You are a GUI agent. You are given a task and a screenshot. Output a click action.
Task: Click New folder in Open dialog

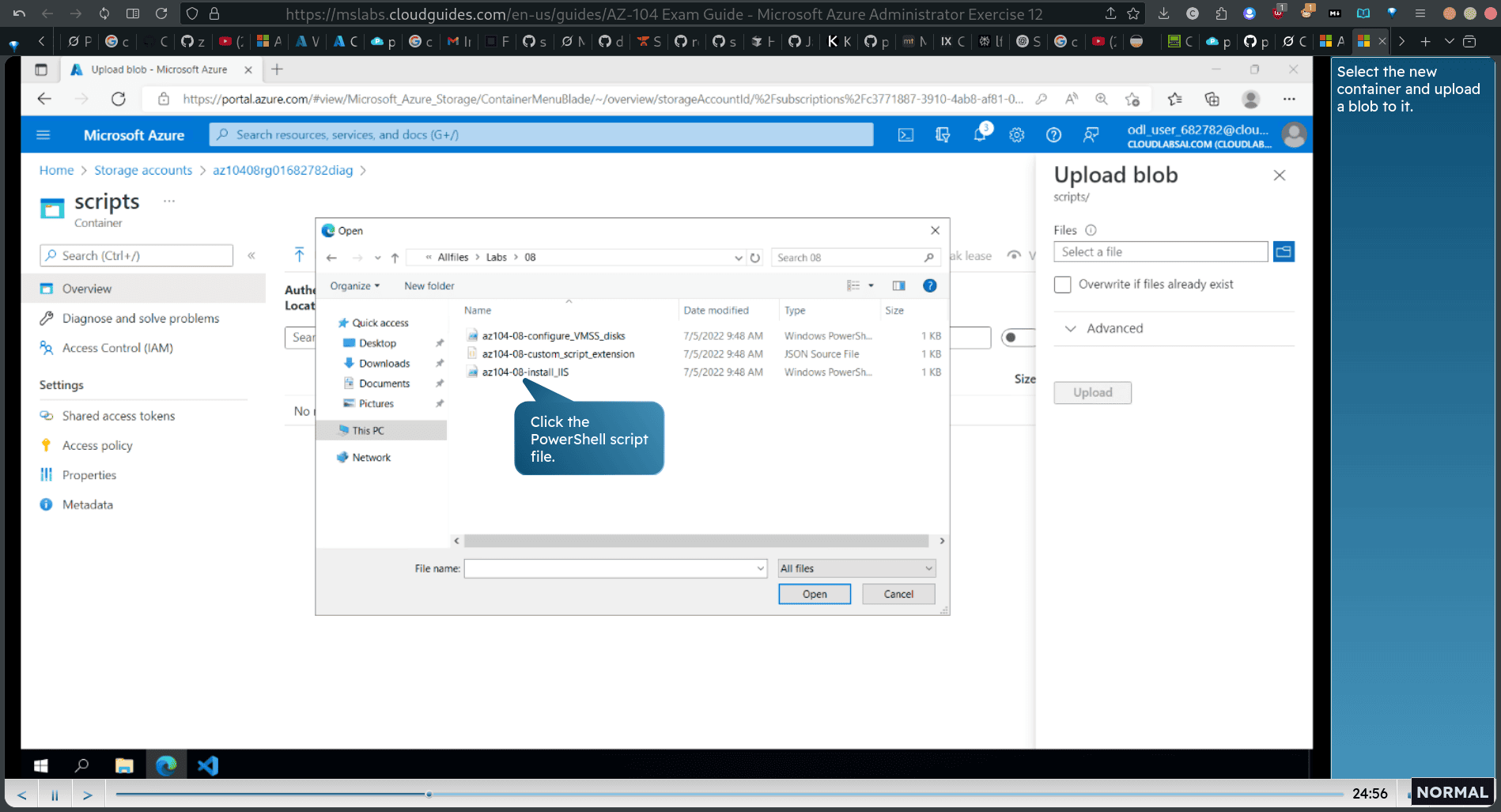point(429,286)
